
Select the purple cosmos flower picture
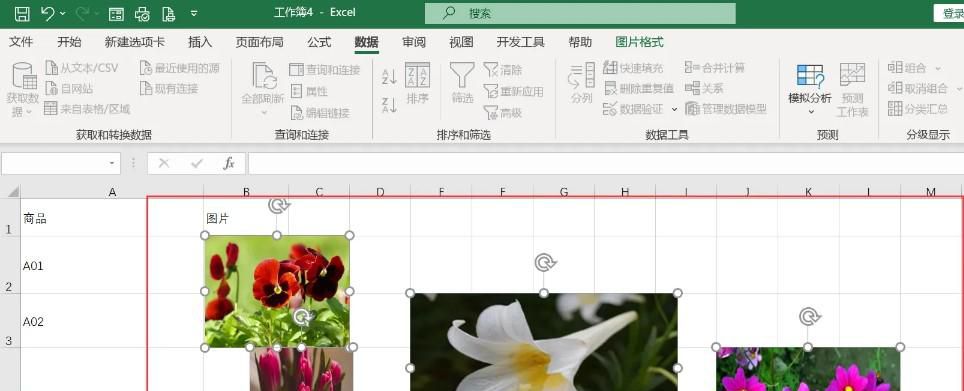(808, 369)
